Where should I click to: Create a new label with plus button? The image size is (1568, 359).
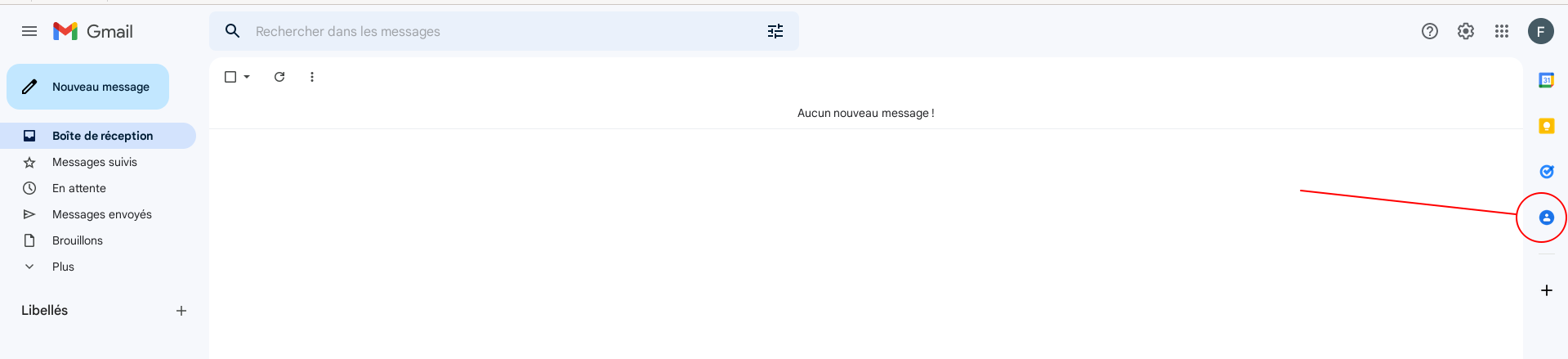pos(181,311)
